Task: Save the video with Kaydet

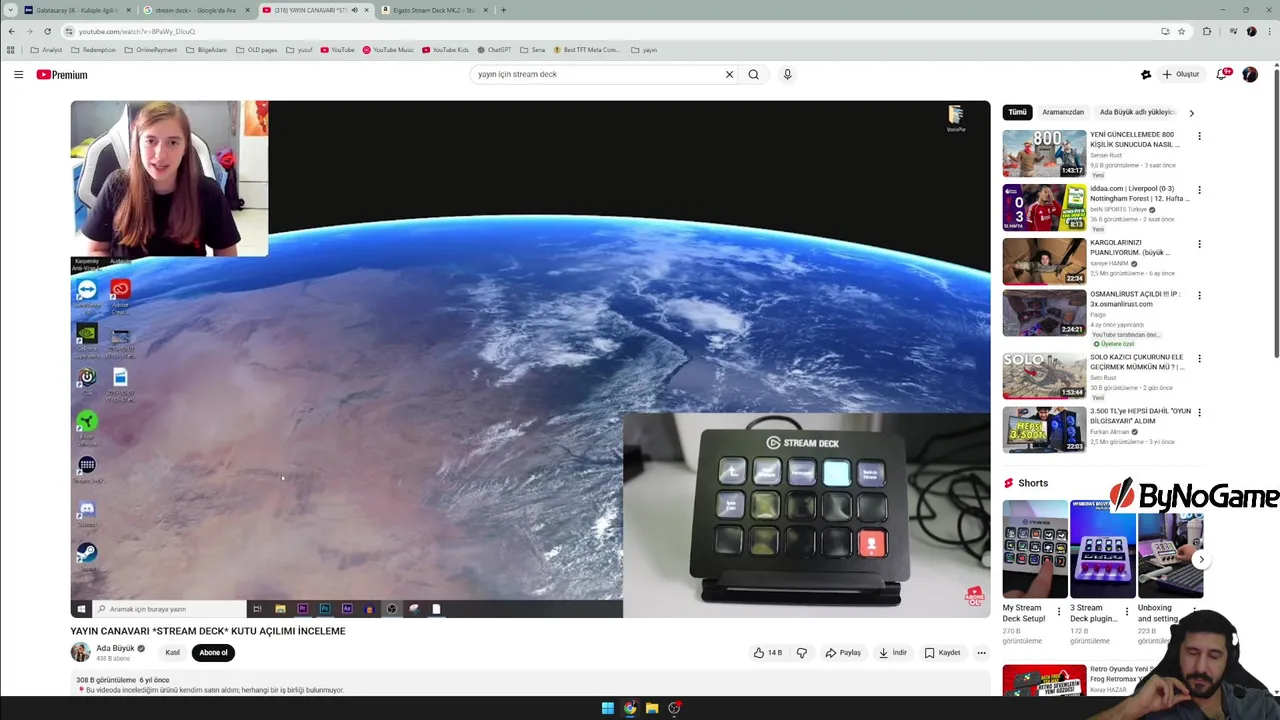Action: (x=942, y=653)
